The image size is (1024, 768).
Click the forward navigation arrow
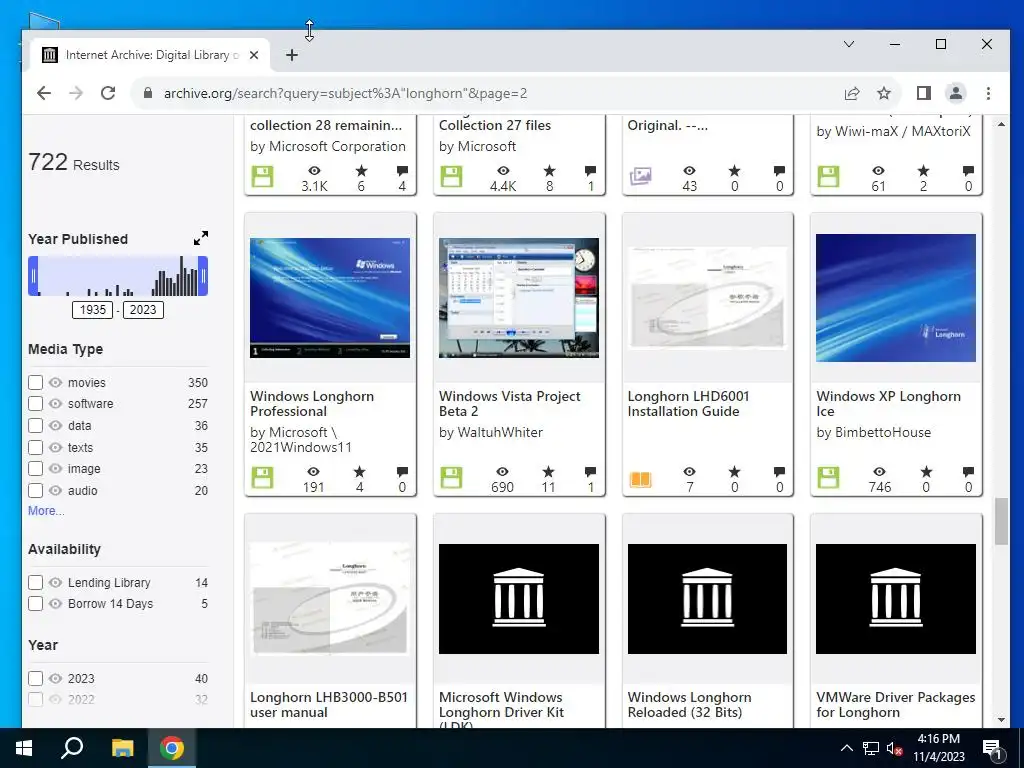76,93
